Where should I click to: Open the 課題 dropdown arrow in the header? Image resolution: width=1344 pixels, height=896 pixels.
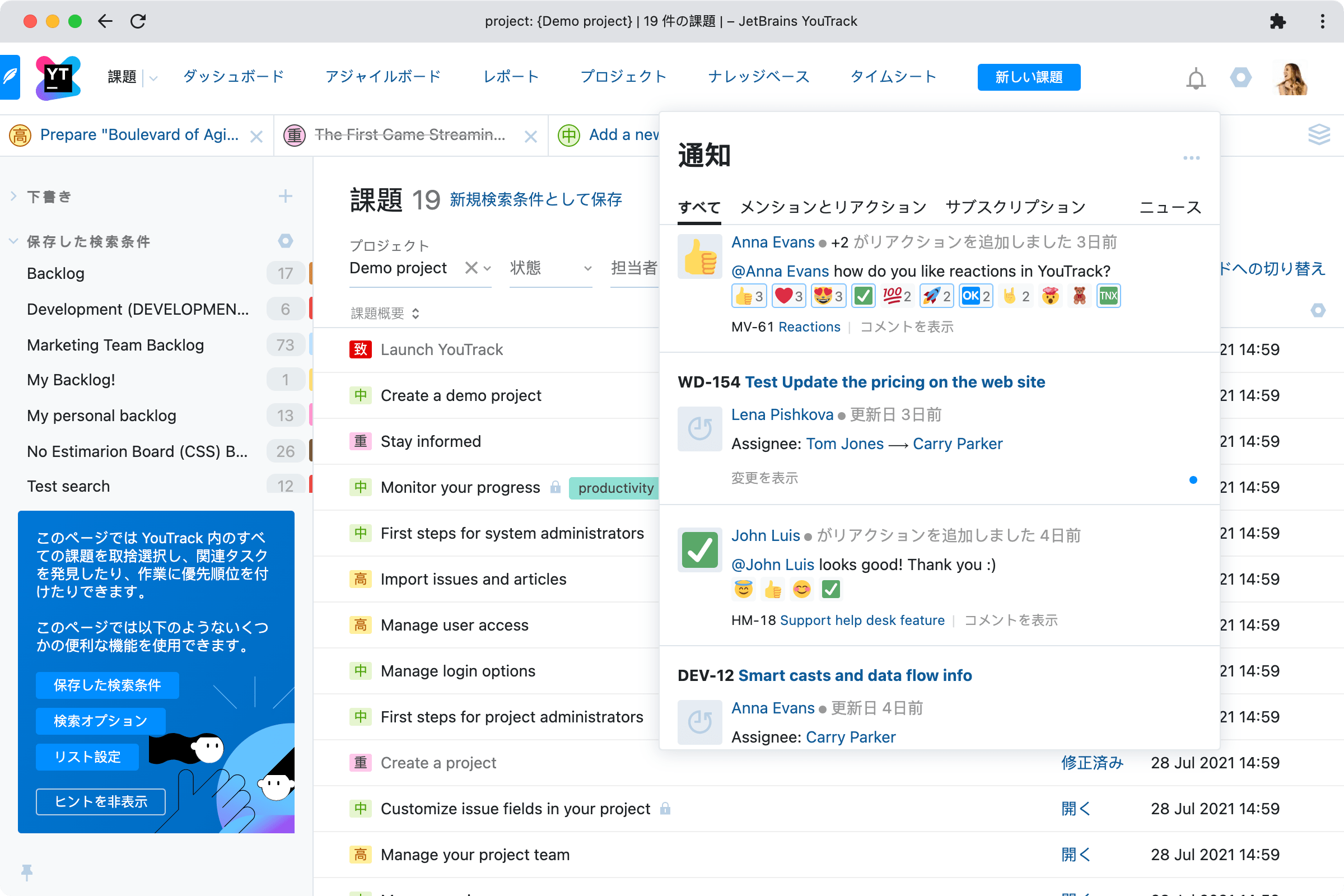[153, 78]
